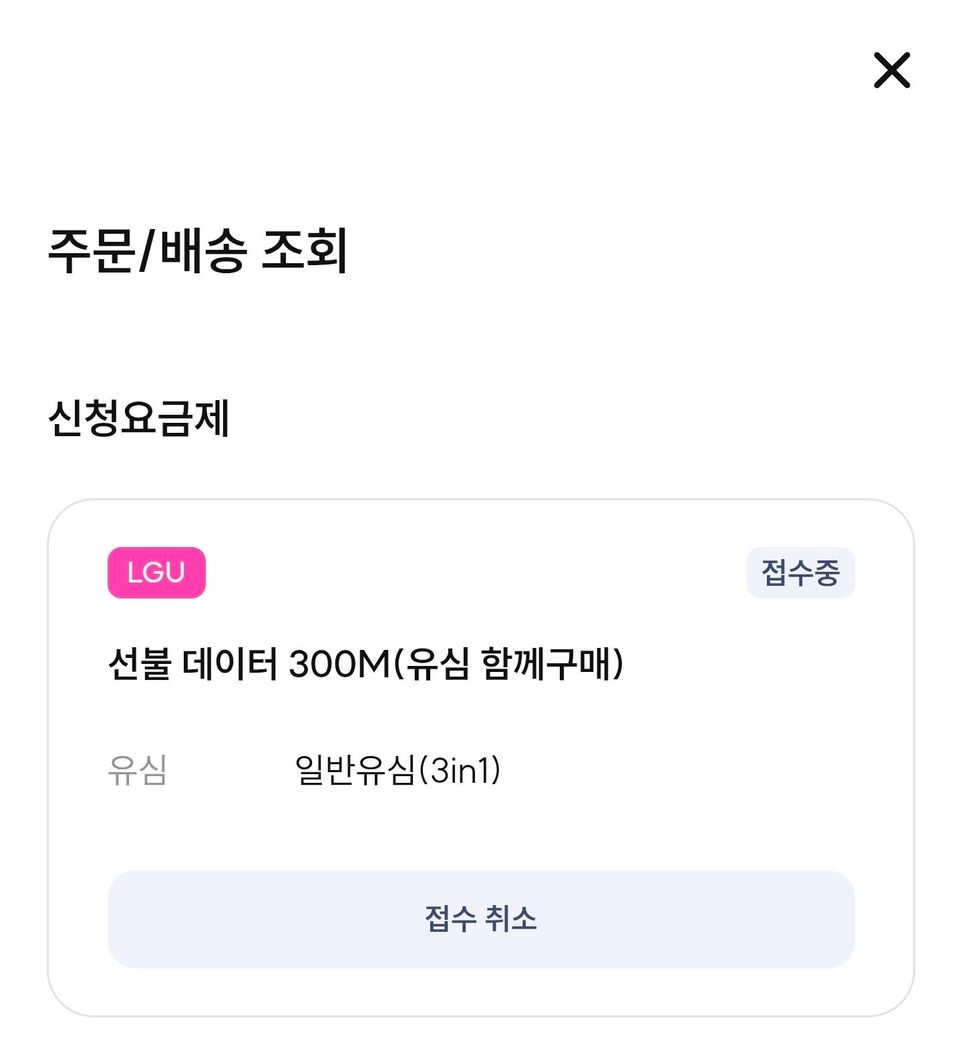Cancel the application with 접수 취소
Image resolution: width=962 pixels, height=1040 pixels.
click(x=481, y=919)
